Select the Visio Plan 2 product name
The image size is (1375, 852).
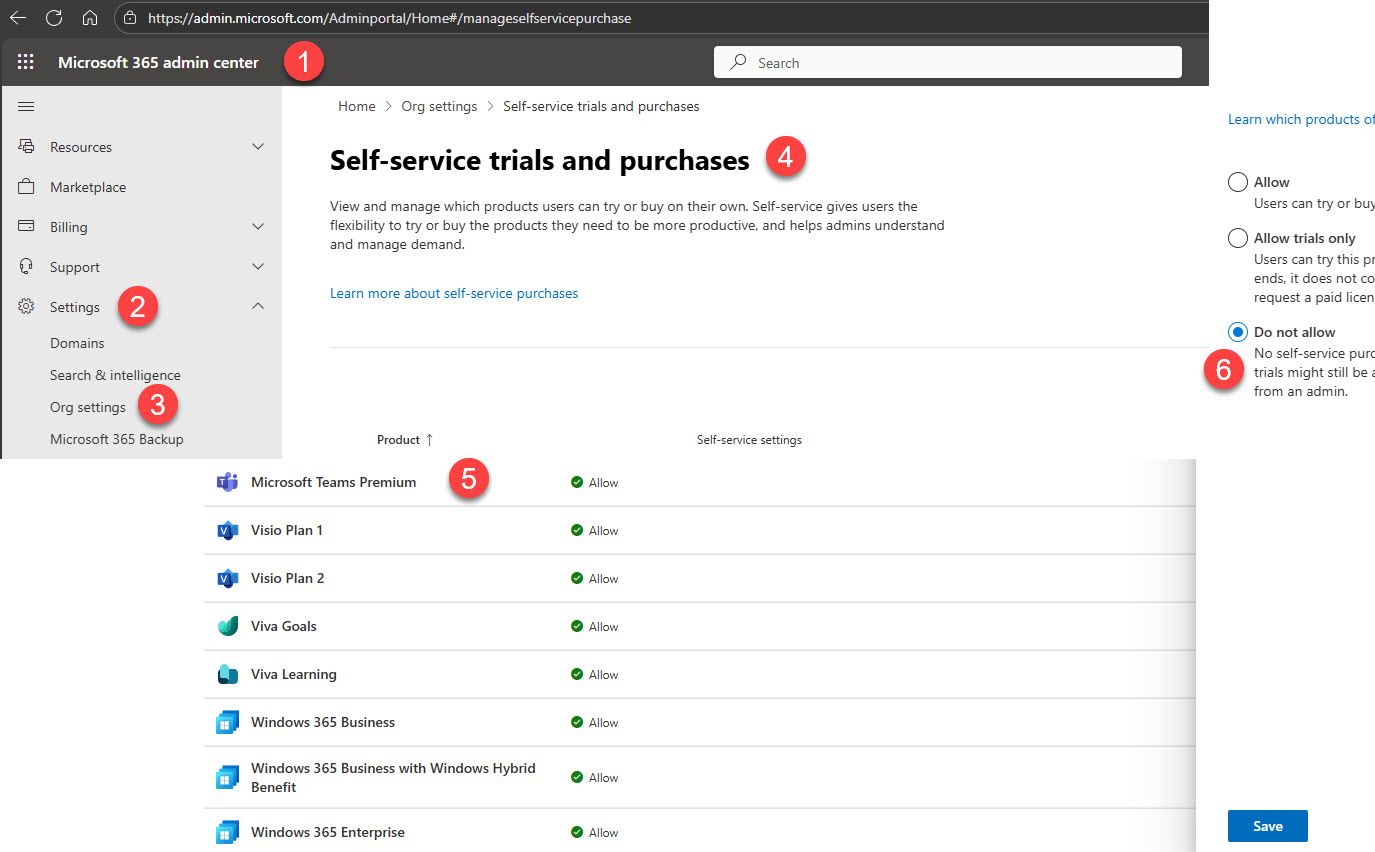click(x=287, y=578)
